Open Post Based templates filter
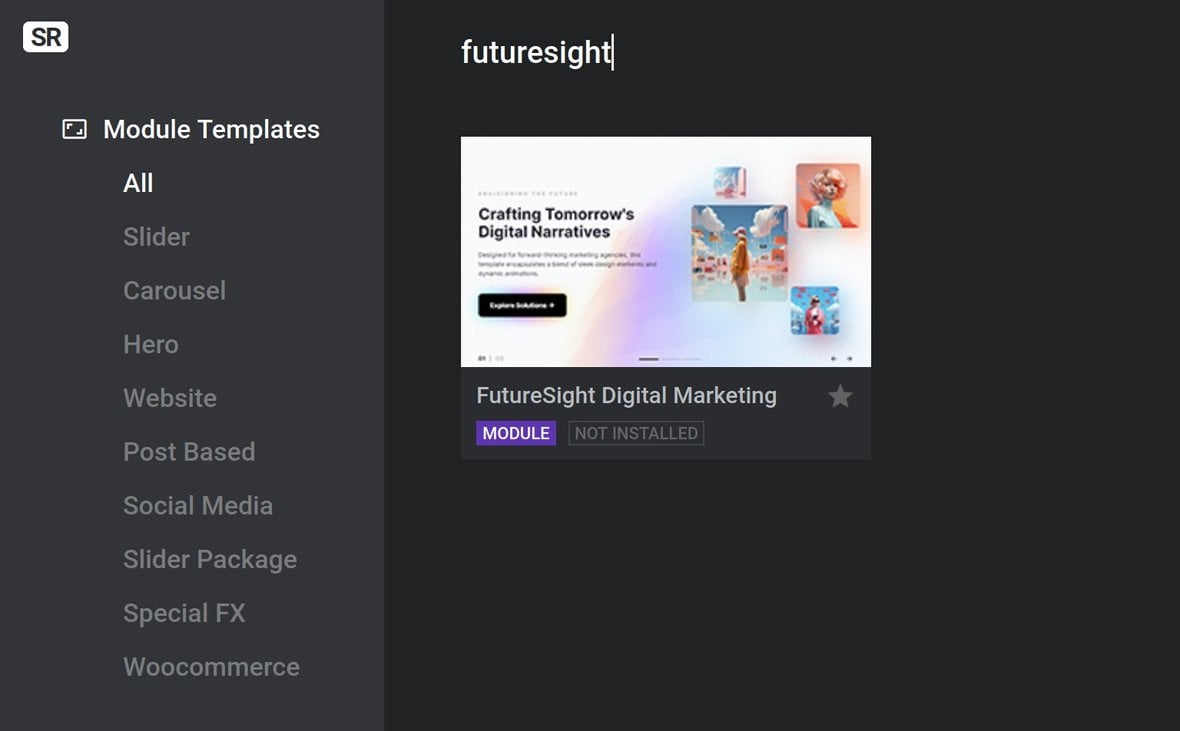Viewport: 1180px width, 731px height. point(189,452)
